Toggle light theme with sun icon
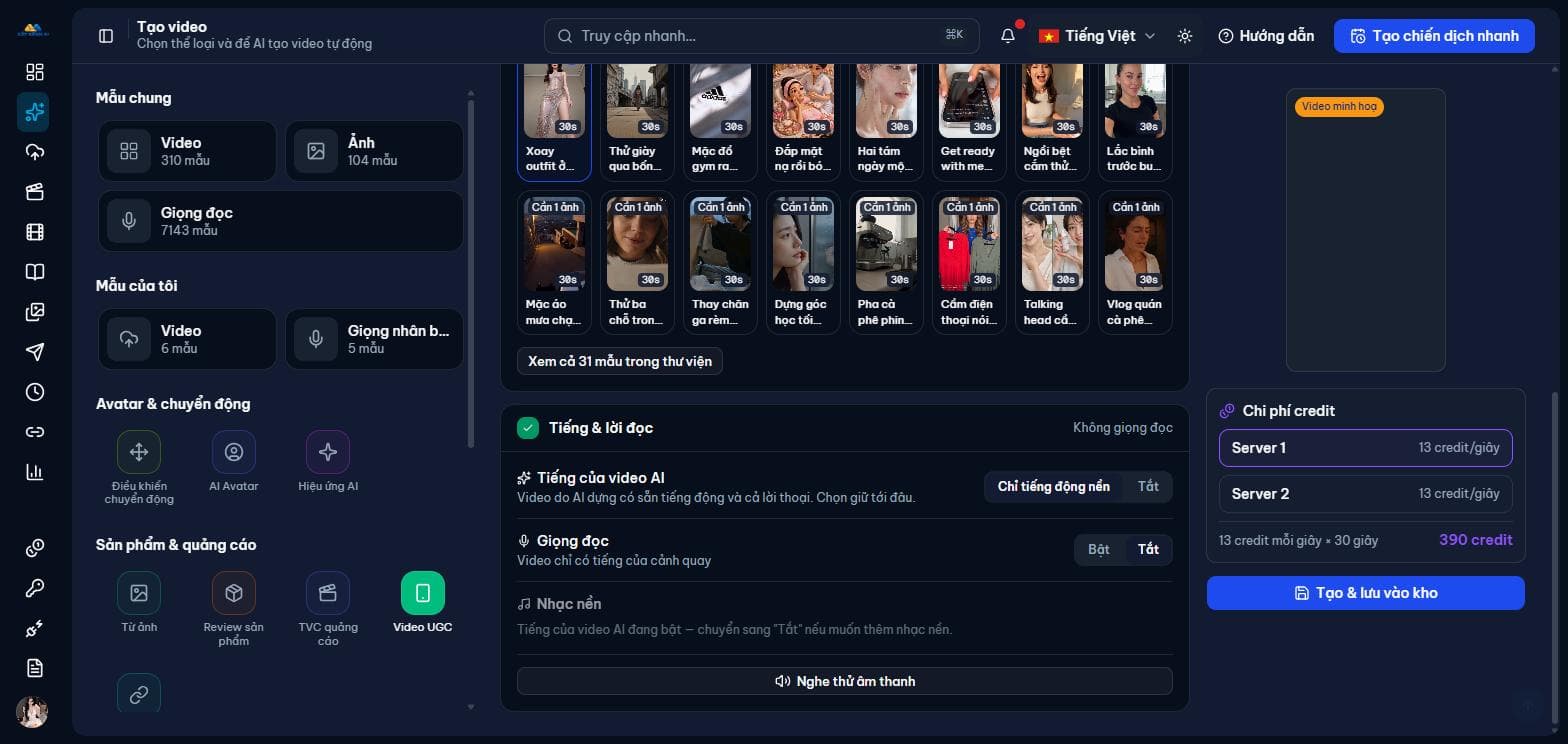1568x744 pixels. coord(1185,36)
